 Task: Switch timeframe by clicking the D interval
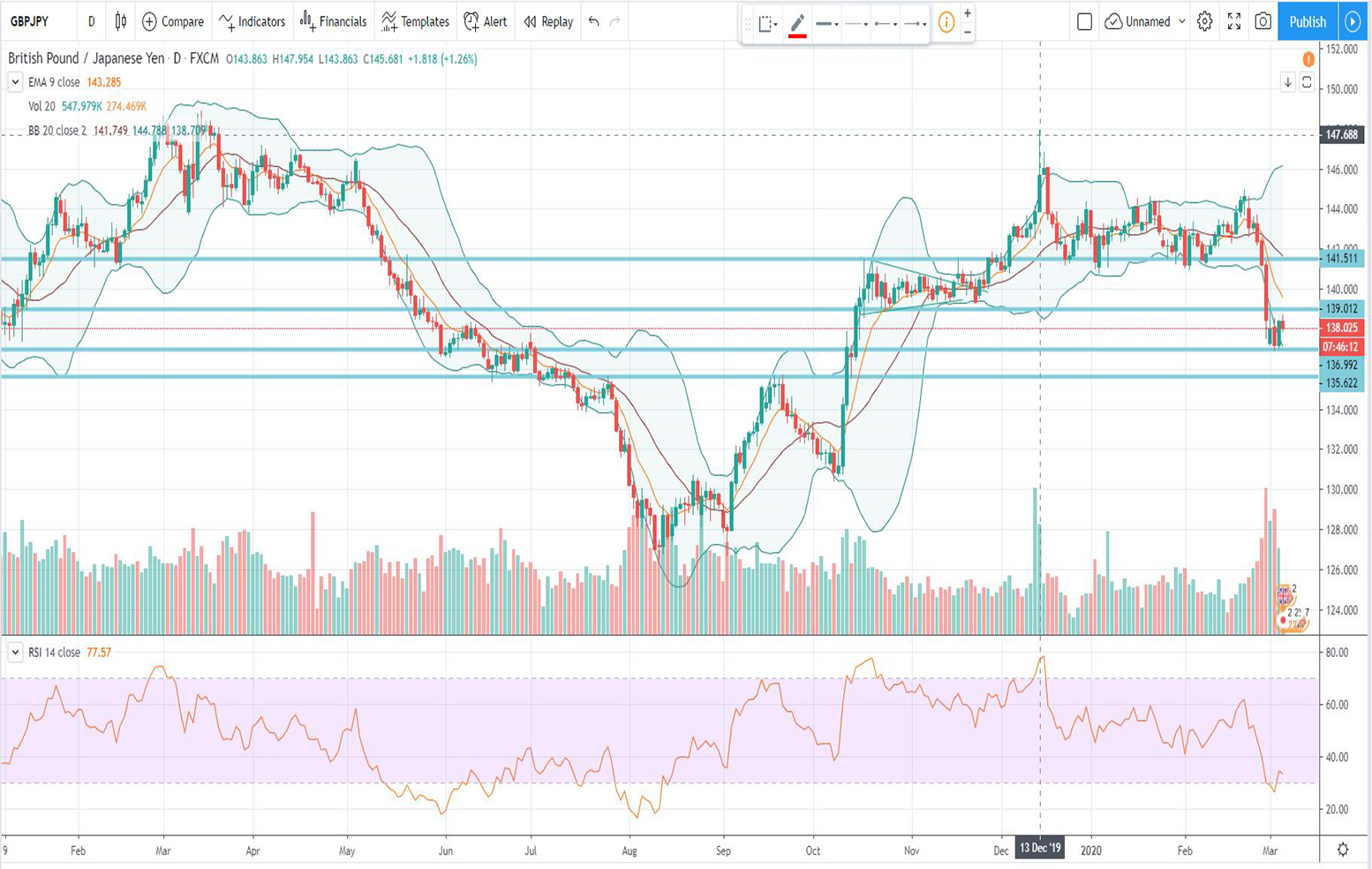(90, 21)
